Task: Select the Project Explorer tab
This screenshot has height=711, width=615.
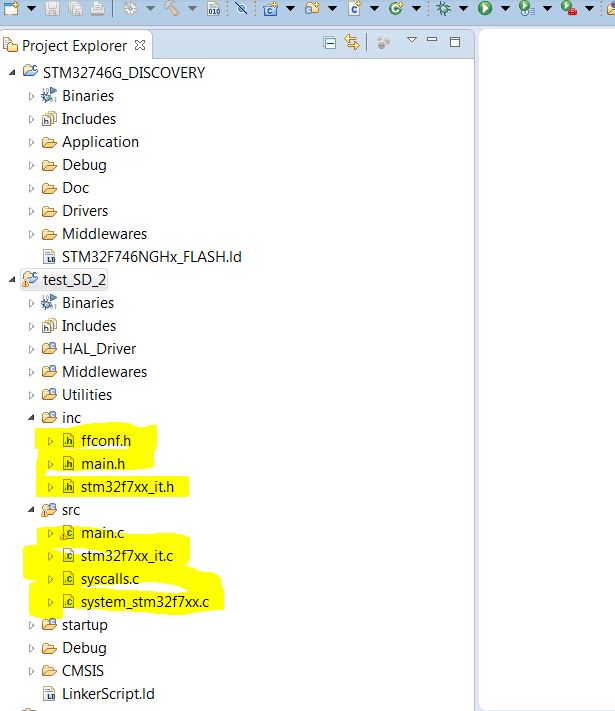Action: 74,46
